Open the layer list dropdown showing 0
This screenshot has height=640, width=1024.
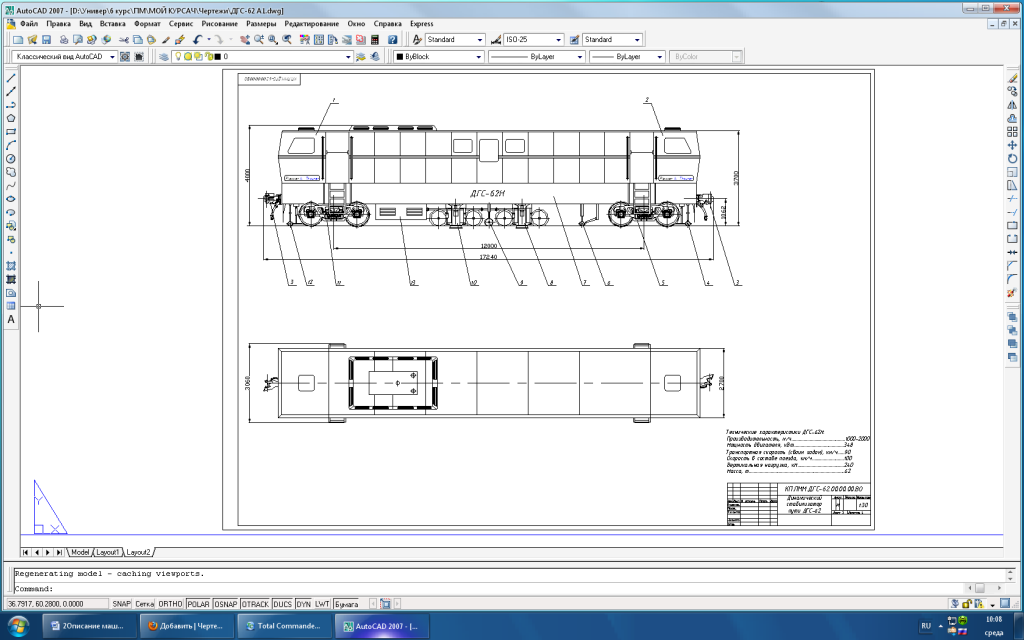[x=262, y=57]
